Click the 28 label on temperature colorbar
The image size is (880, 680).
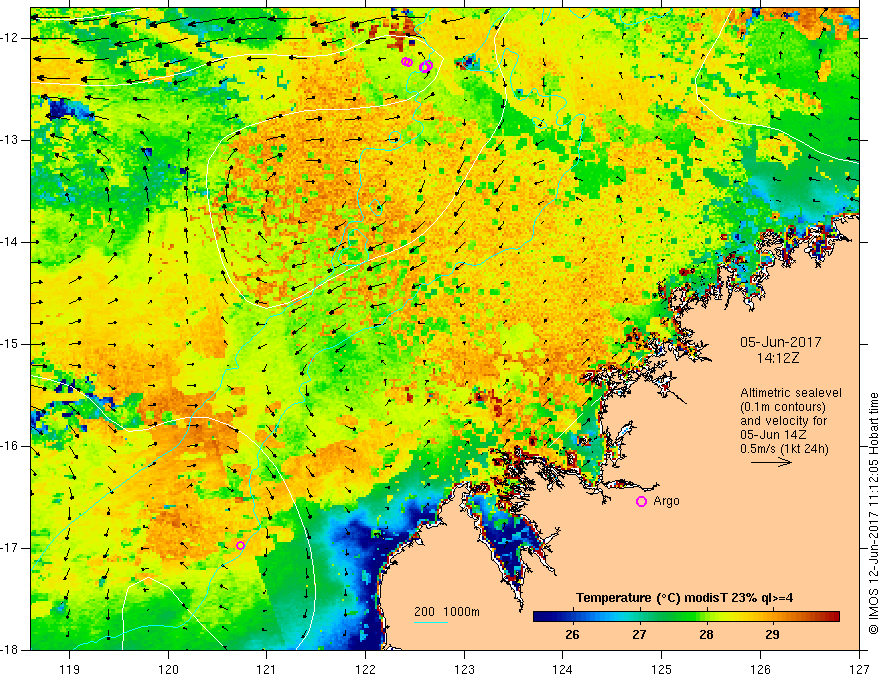(x=705, y=634)
